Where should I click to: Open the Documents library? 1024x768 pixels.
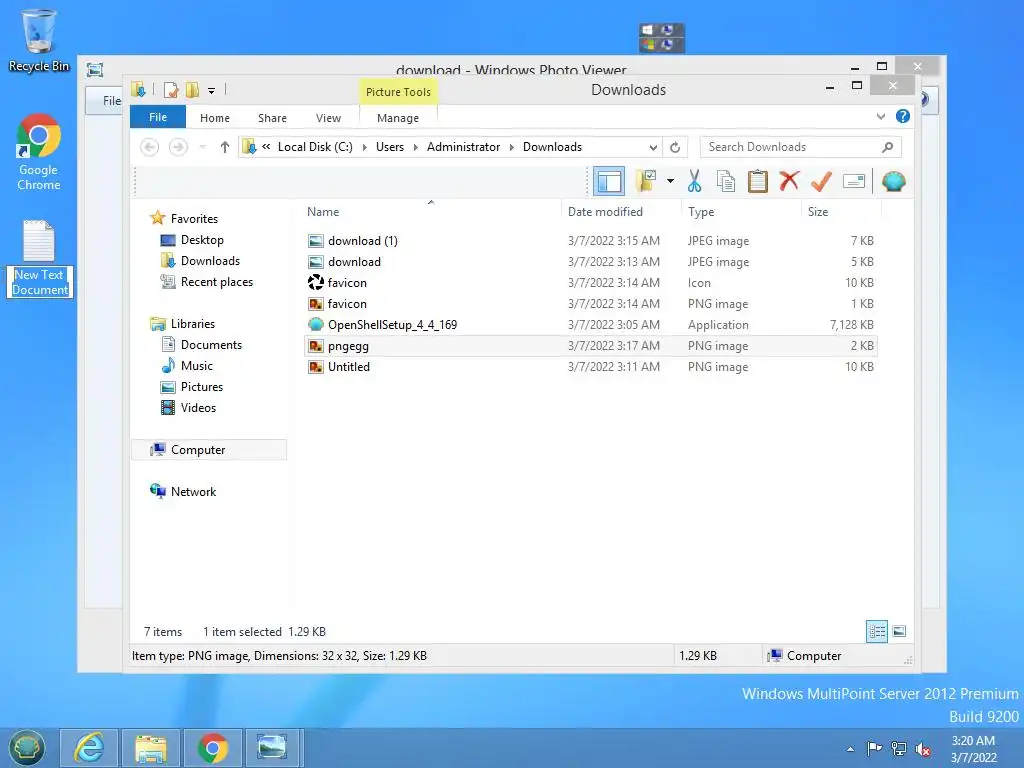coord(211,345)
